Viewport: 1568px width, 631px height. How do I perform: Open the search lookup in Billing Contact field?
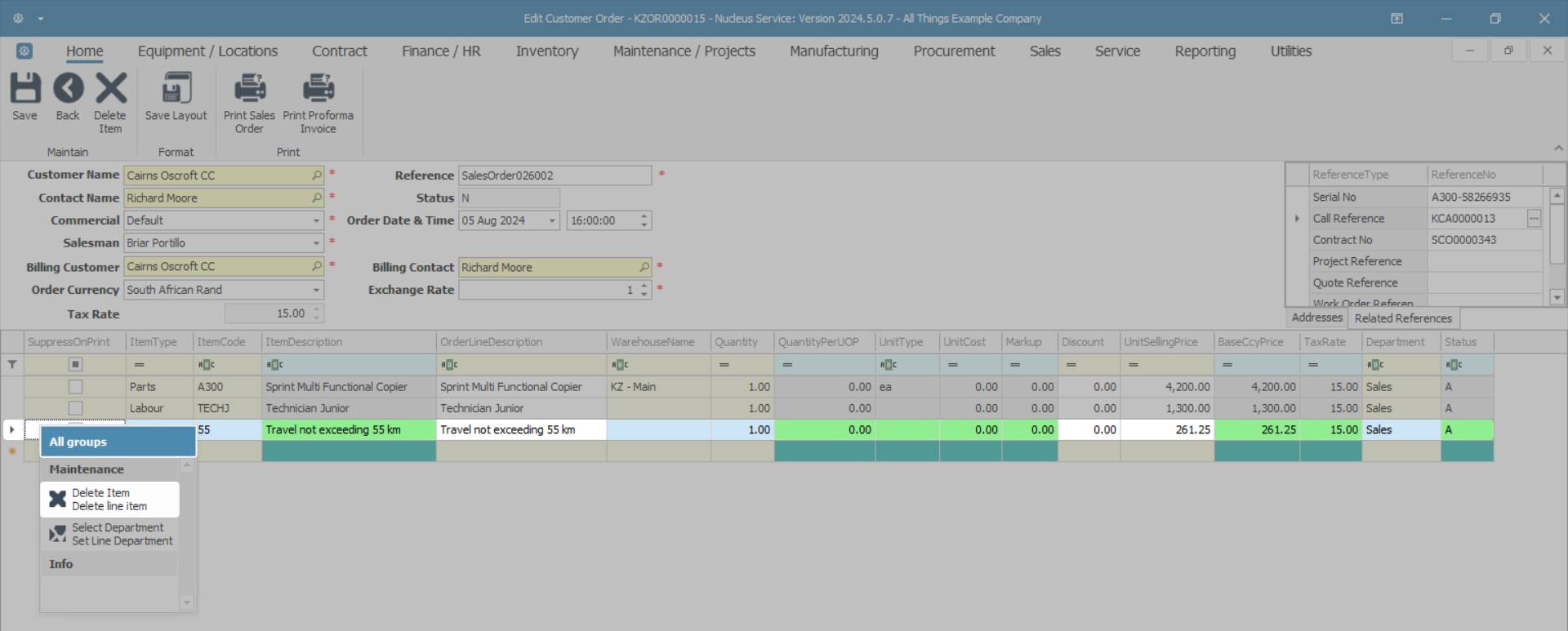(644, 267)
